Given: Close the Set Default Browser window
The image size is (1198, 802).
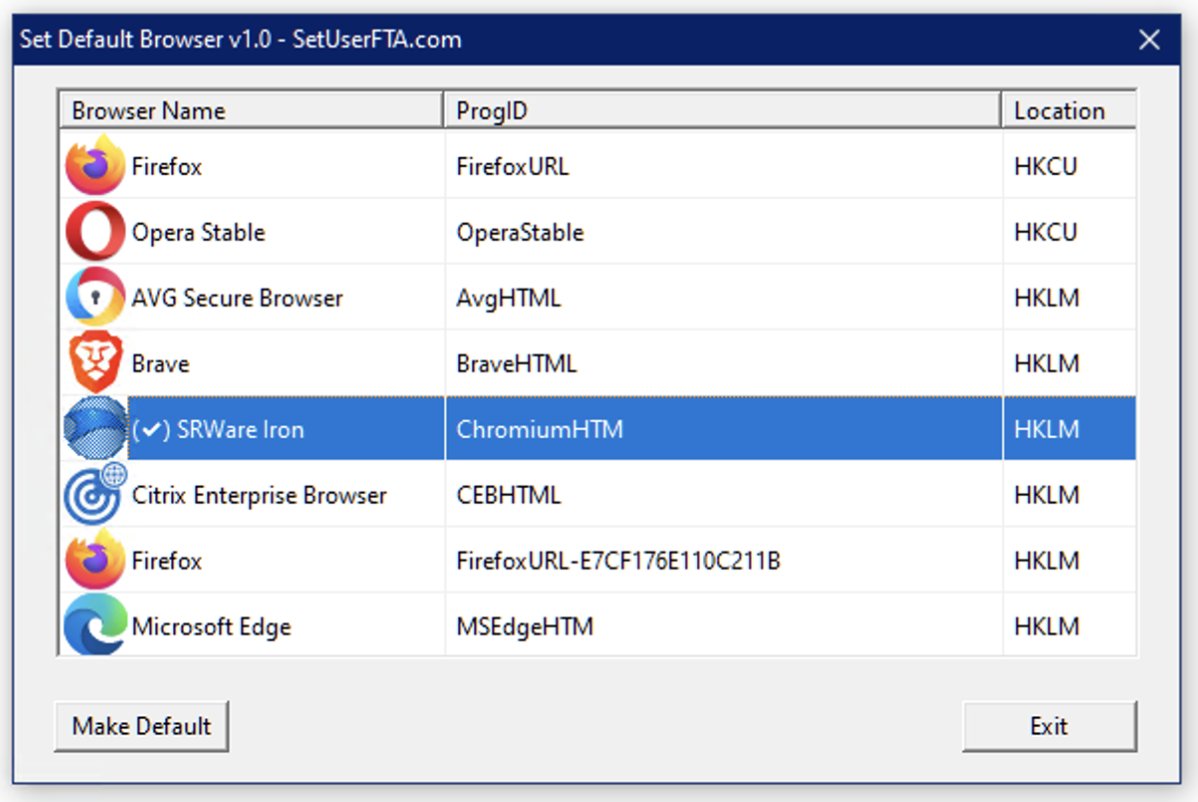Looking at the screenshot, I should click(x=1149, y=39).
